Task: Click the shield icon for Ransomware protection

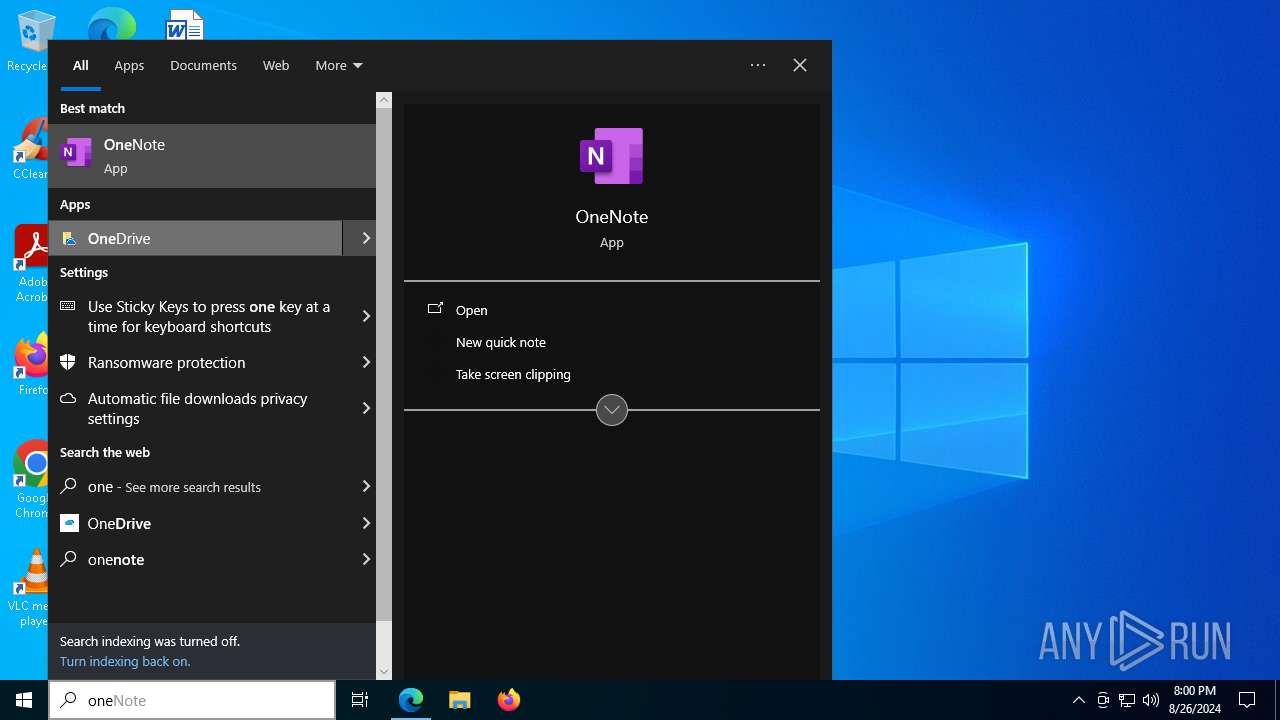Action: (x=68, y=362)
